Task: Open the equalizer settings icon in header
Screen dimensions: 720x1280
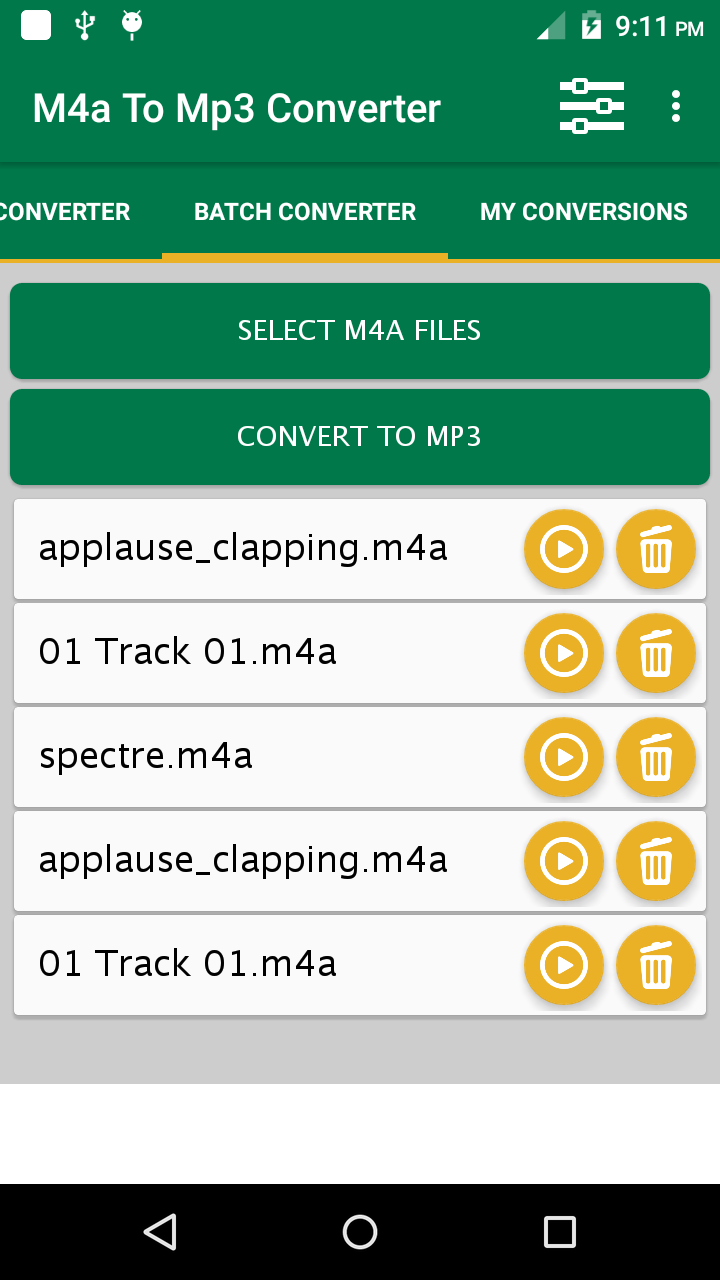Action: tap(591, 106)
